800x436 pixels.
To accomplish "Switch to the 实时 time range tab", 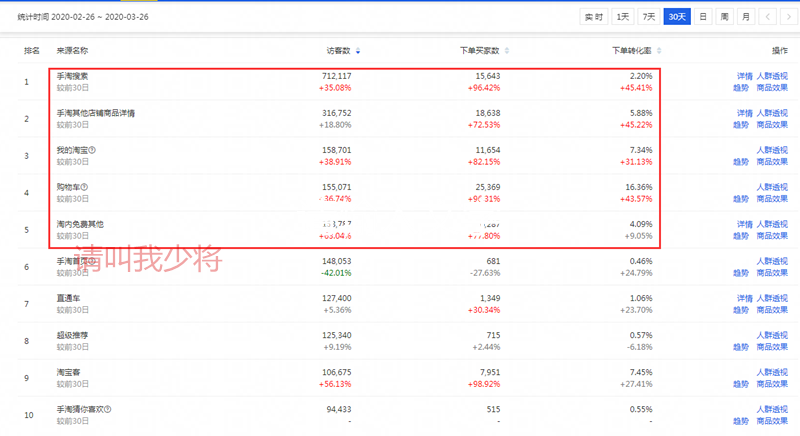I will pos(594,17).
